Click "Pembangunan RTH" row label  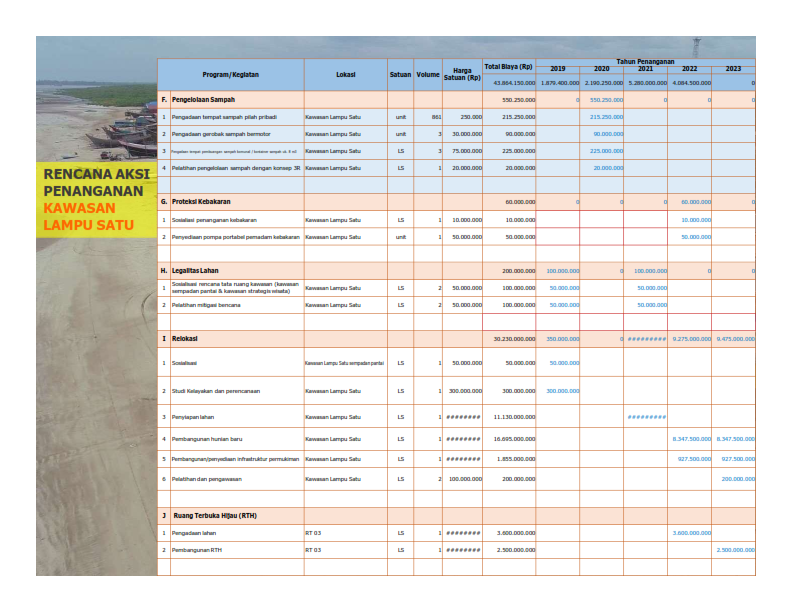[x=197, y=550]
